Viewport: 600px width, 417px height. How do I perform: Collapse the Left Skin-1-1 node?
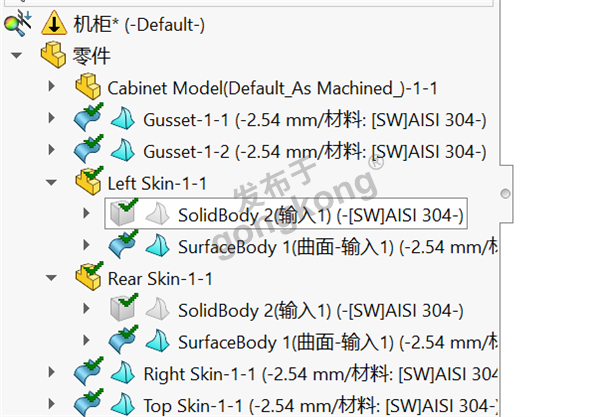pos(52,183)
